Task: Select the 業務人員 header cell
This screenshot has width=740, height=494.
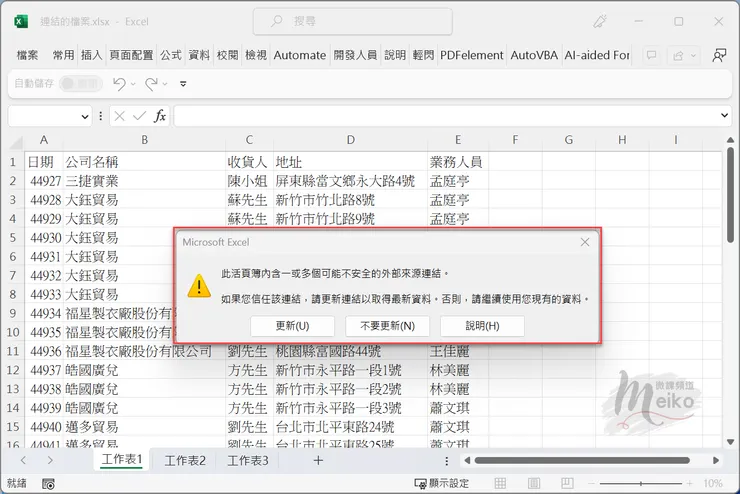Action: tap(458, 162)
